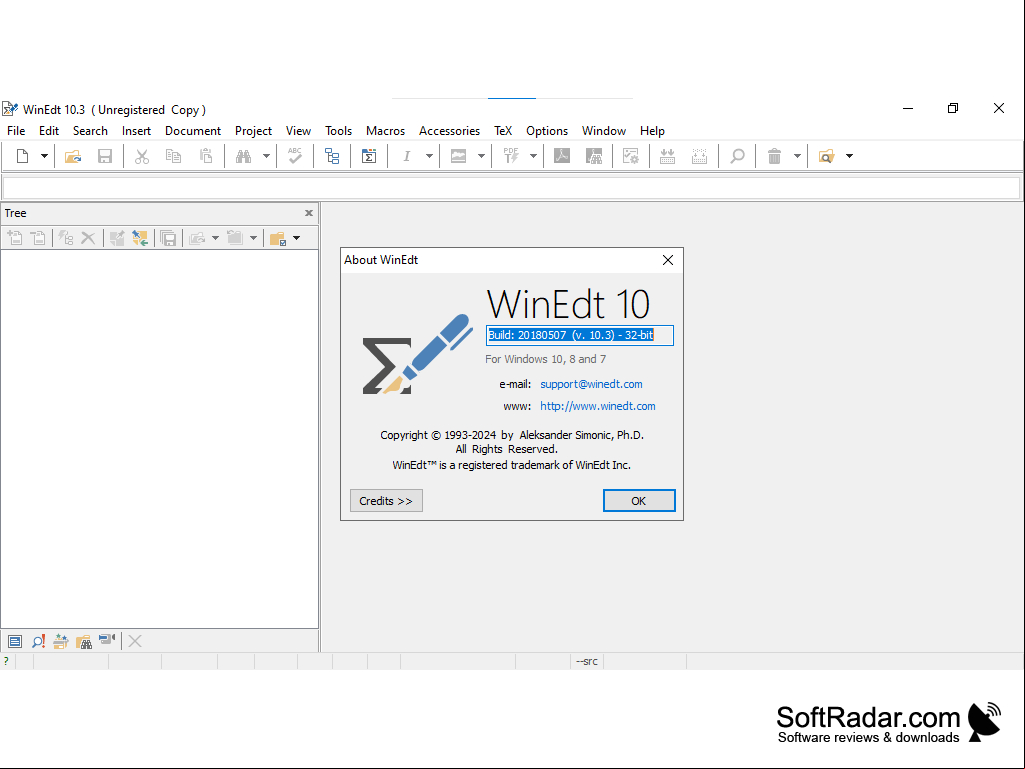Click the folder binoculars icon below Tree panel
Viewport: 1025px width, 769px height.
(x=84, y=641)
